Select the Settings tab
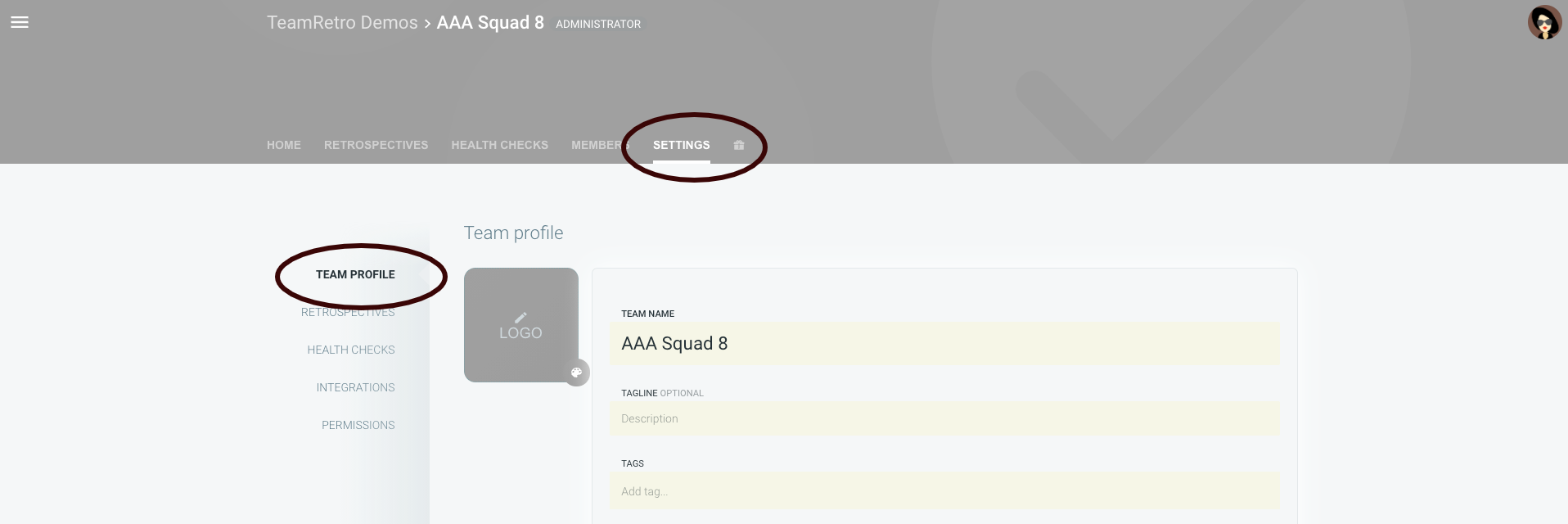The image size is (1568, 524). click(681, 145)
